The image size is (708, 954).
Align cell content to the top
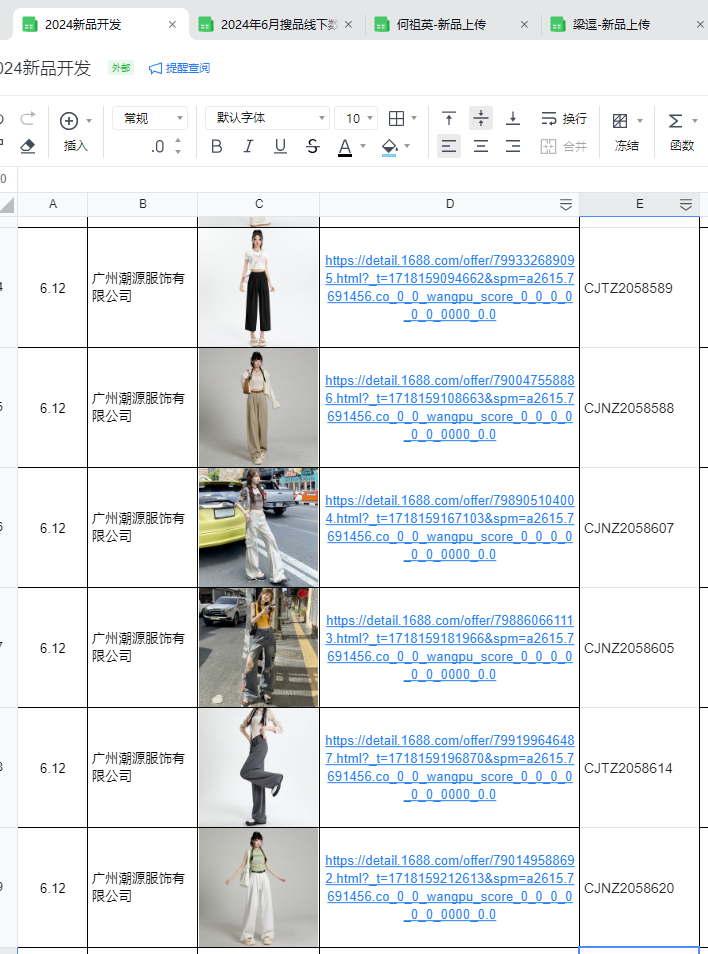coord(449,119)
